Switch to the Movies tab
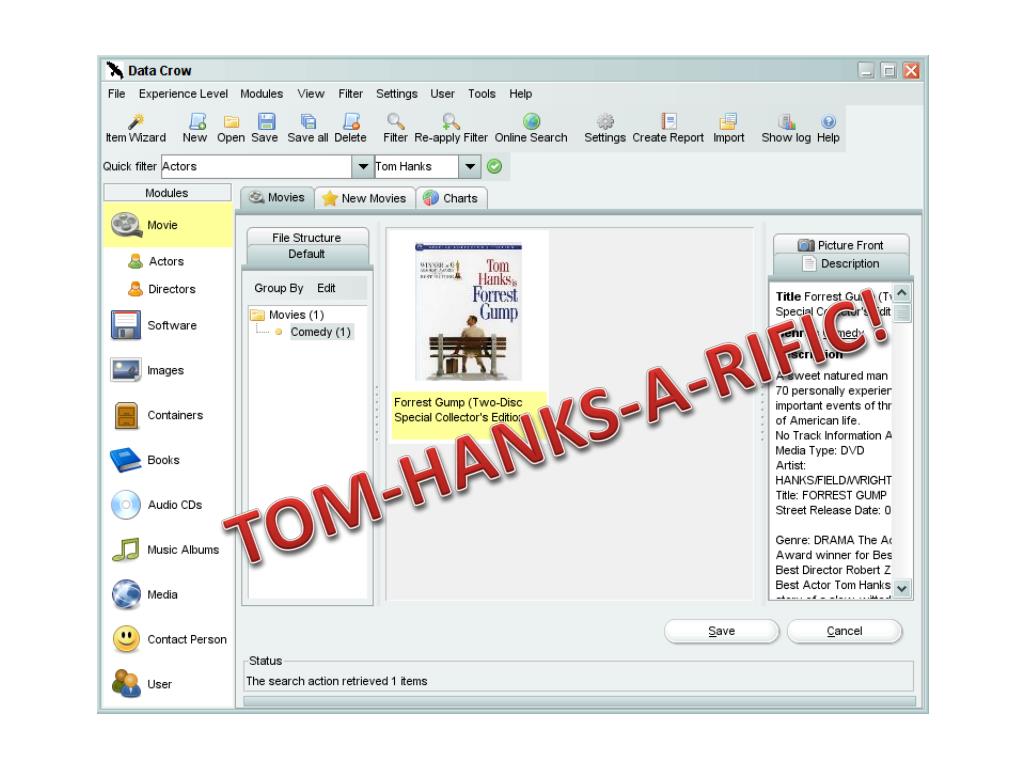Screen dimensions: 1024x768 click(x=277, y=197)
